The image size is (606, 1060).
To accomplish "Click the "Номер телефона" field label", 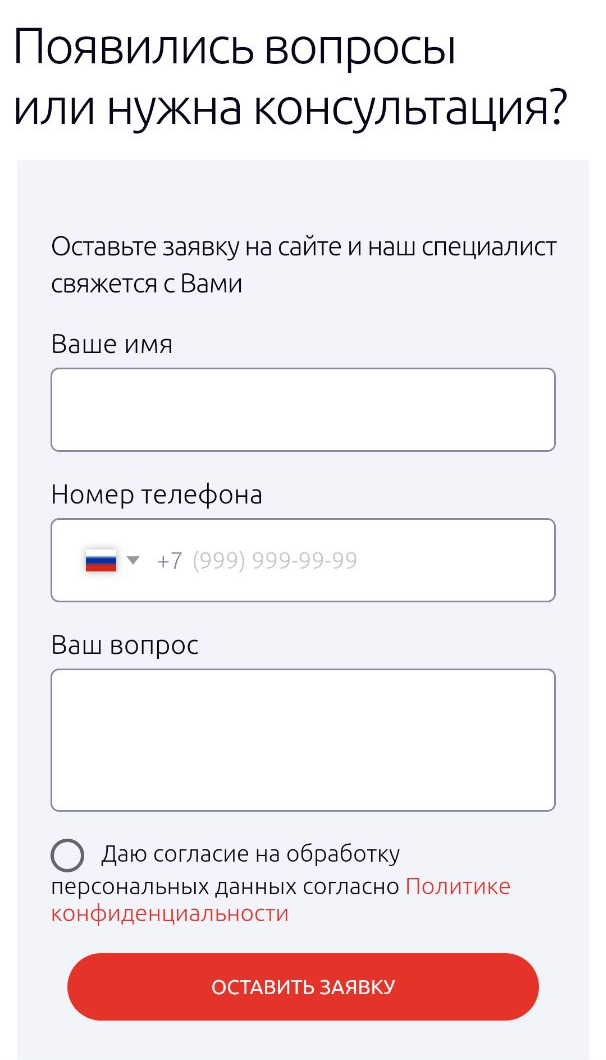I will coord(156,496).
